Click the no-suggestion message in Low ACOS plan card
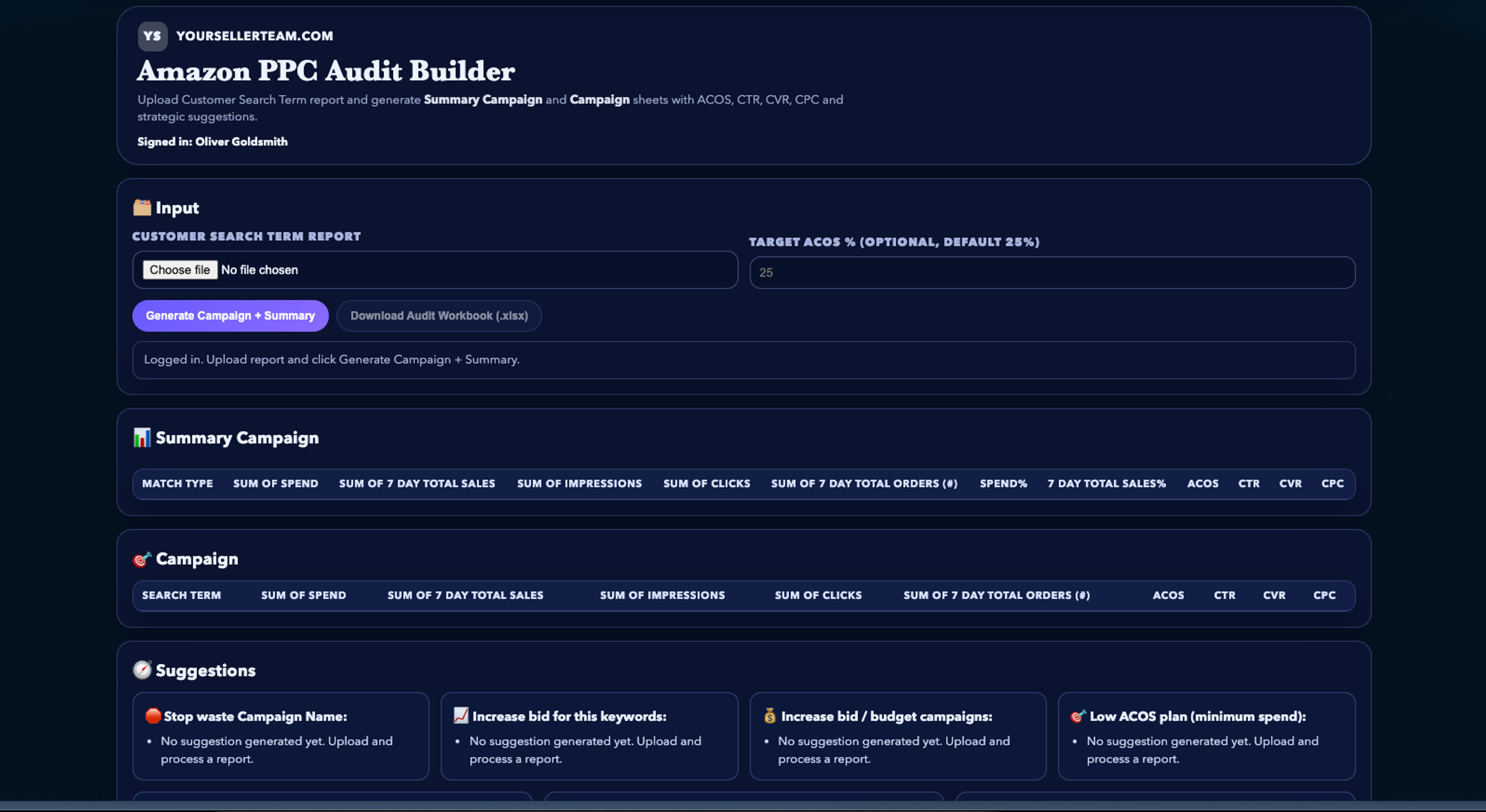The image size is (1486, 812). pyautogui.click(x=1203, y=750)
